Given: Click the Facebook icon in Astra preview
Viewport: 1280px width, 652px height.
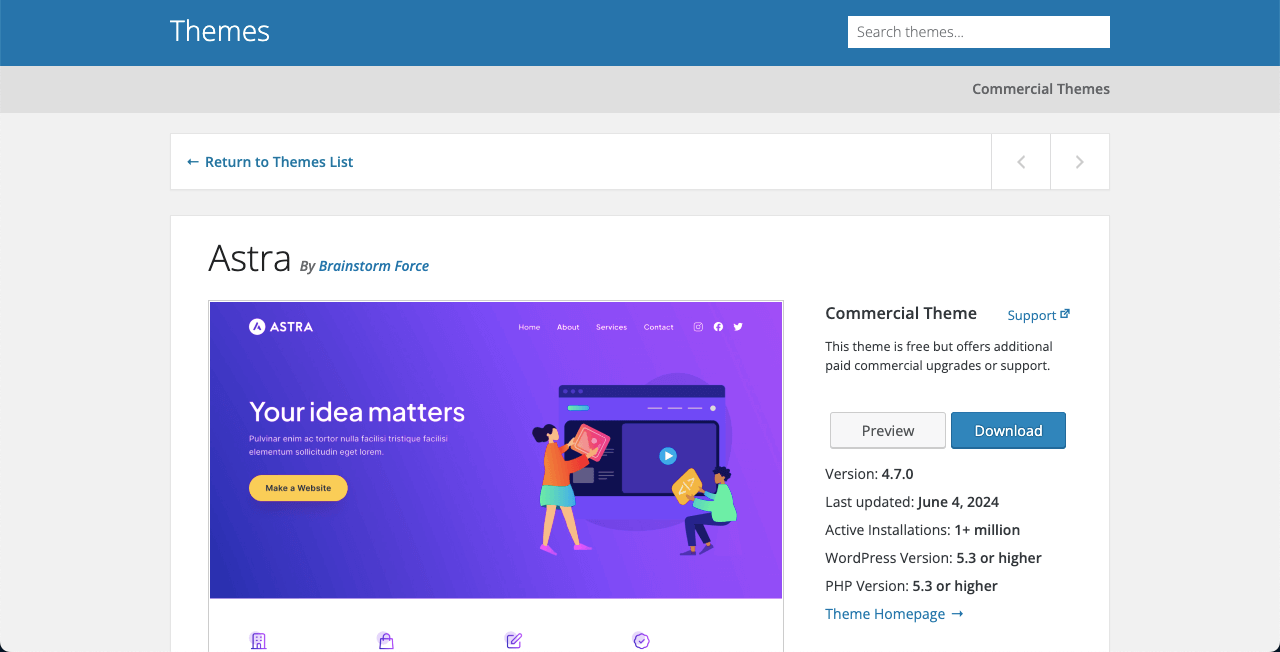Looking at the screenshot, I should point(718,327).
